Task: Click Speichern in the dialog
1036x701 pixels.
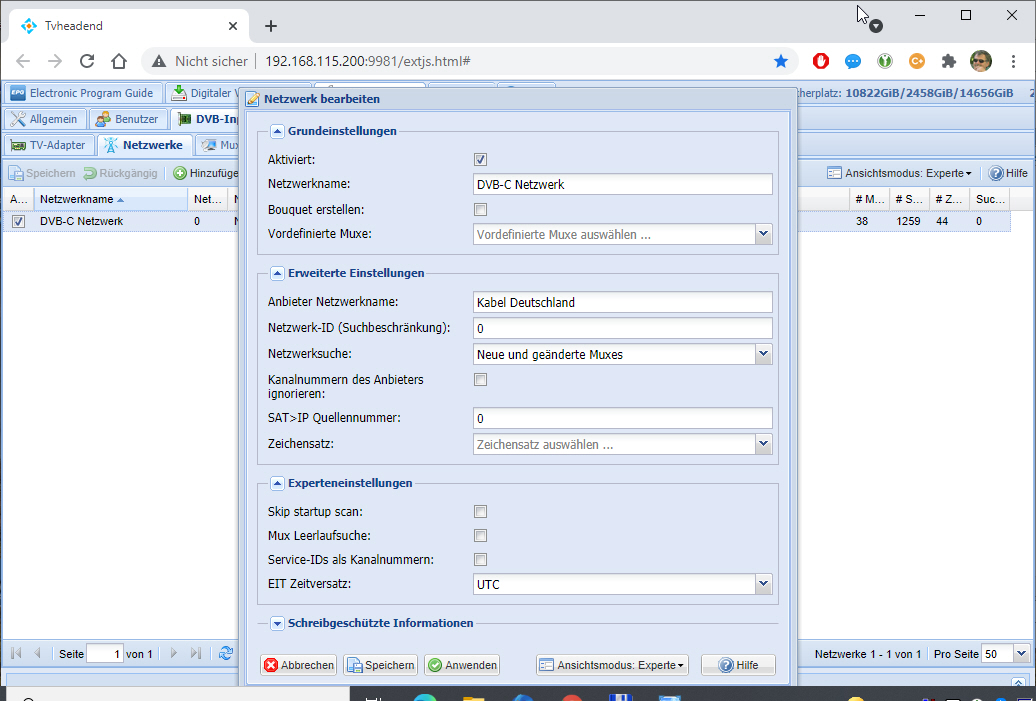Action: click(381, 665)
